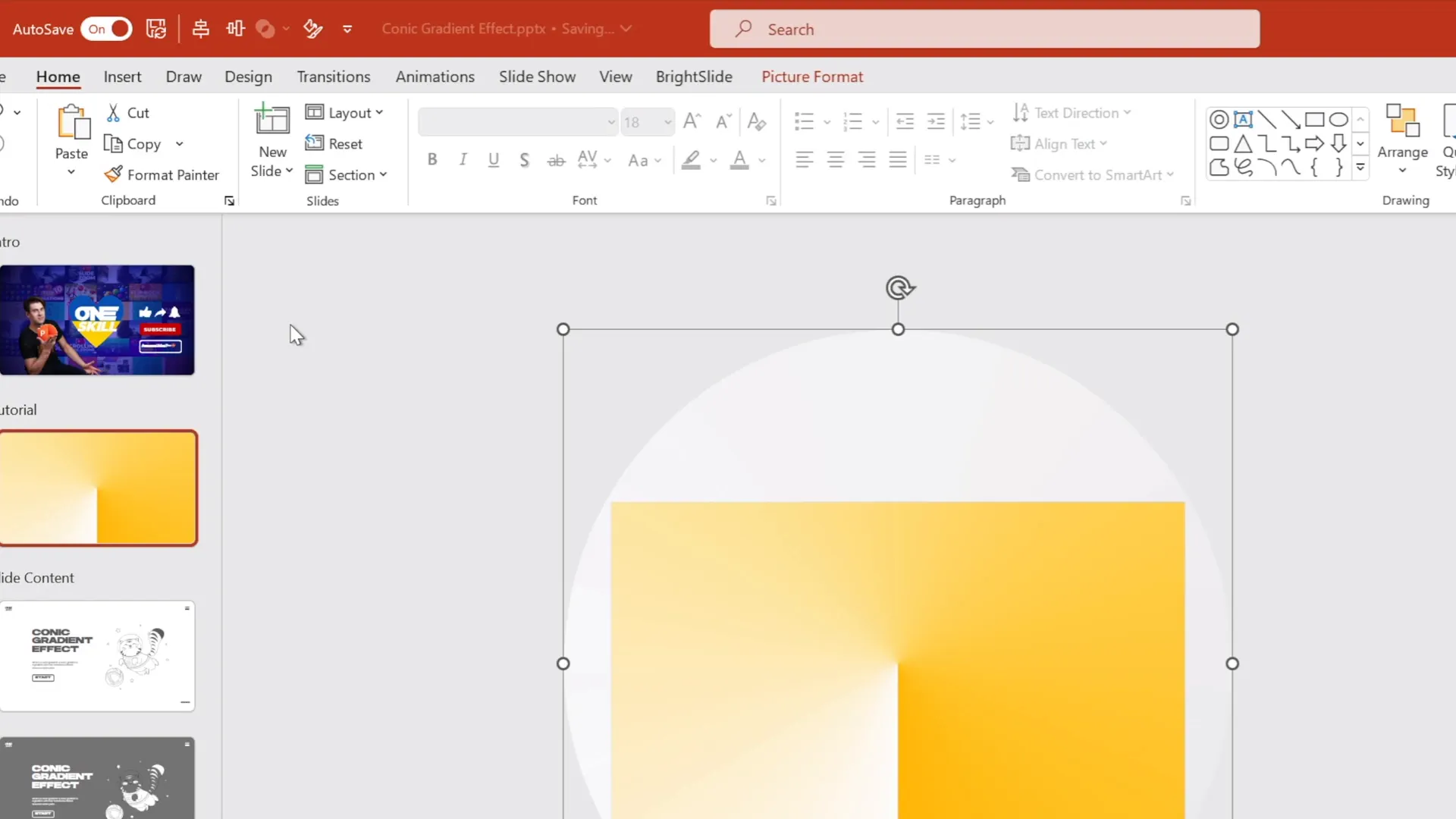Image resolution: width=1456 pixels, height=819 pixels.
Task: Click the Copy button
Action: pos(133,144)
